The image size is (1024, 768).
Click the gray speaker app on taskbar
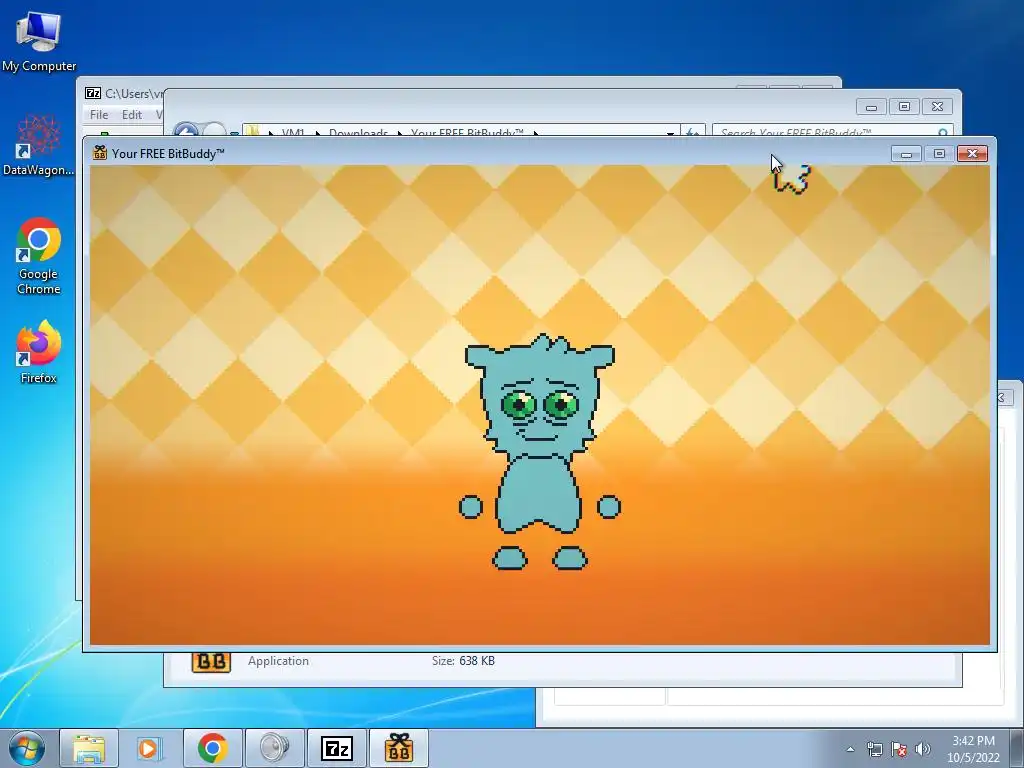coord(274,748)
